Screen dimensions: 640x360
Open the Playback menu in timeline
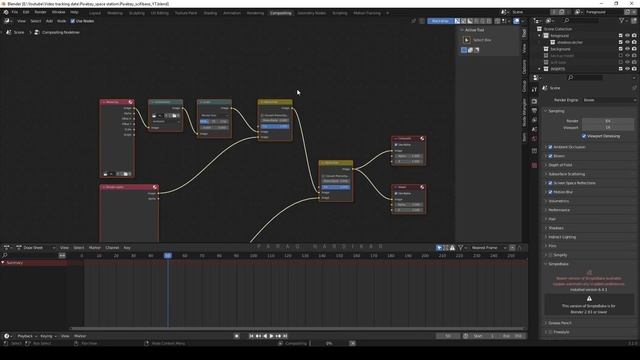27,336
